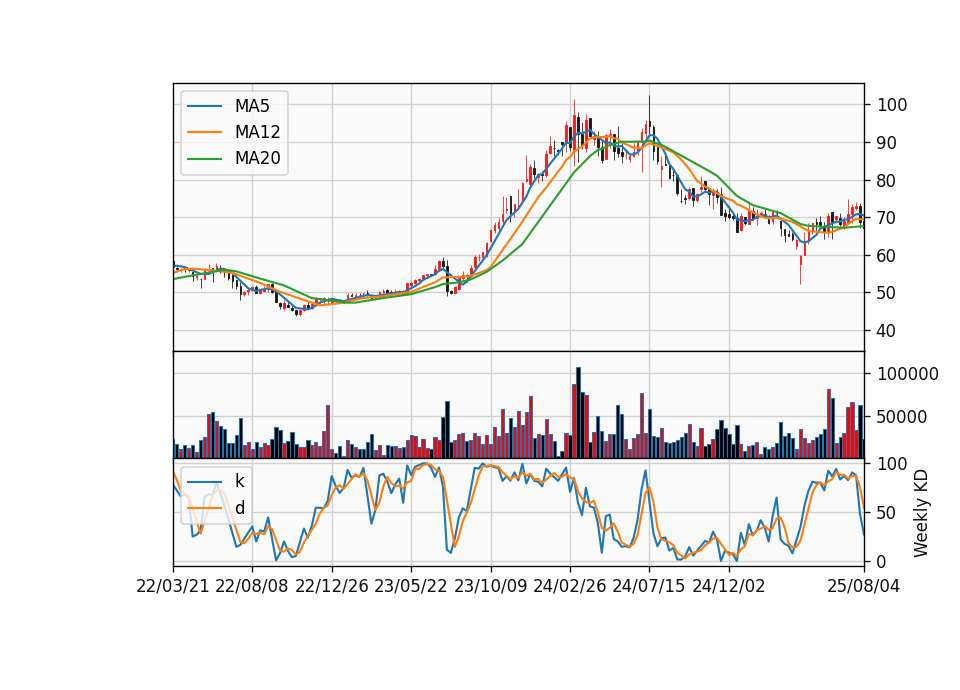
Task: Click the 24/02/26 date tick label
Action: point(569,586)
